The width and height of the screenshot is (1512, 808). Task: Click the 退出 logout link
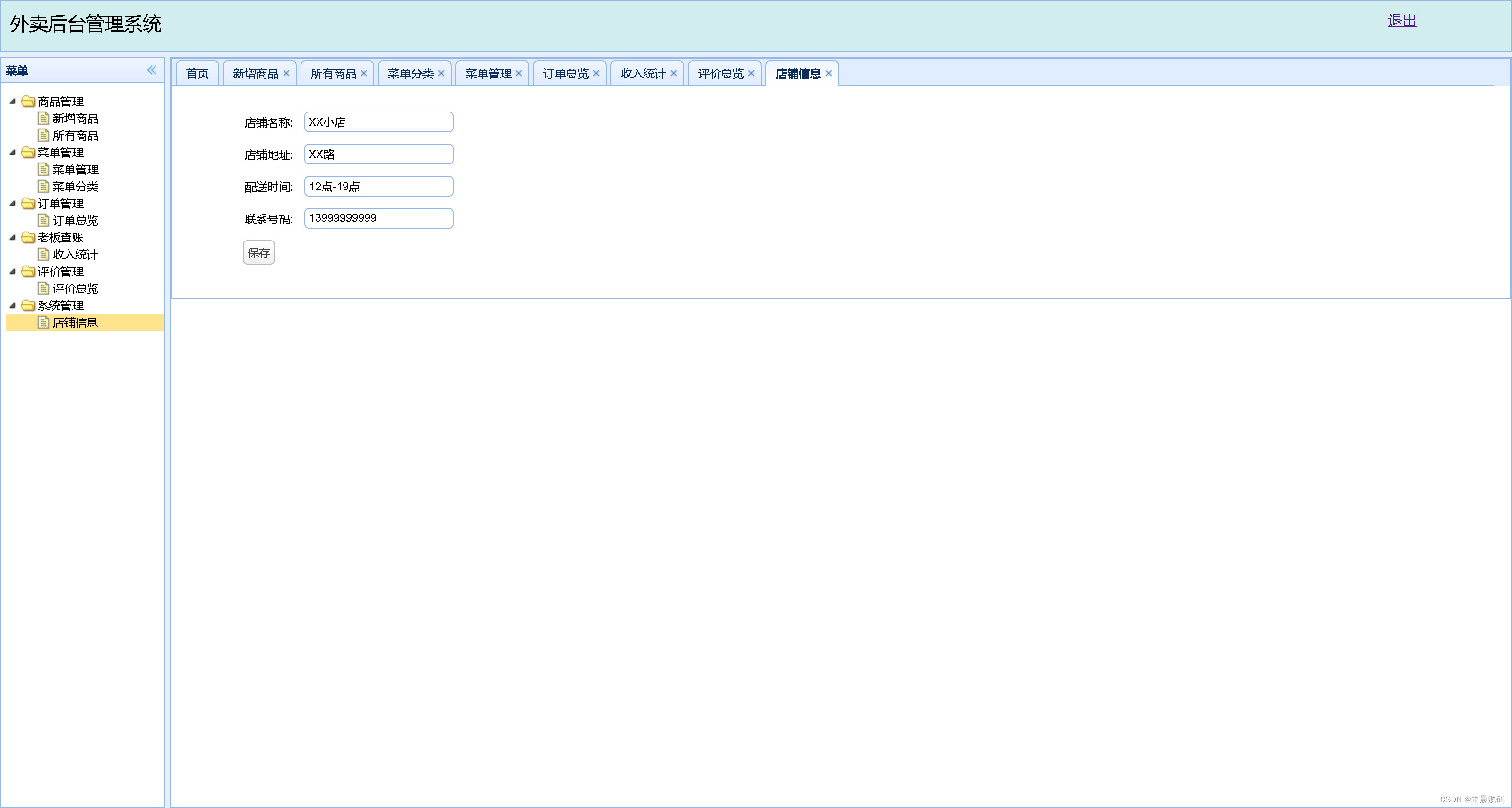click(1401, 20)
